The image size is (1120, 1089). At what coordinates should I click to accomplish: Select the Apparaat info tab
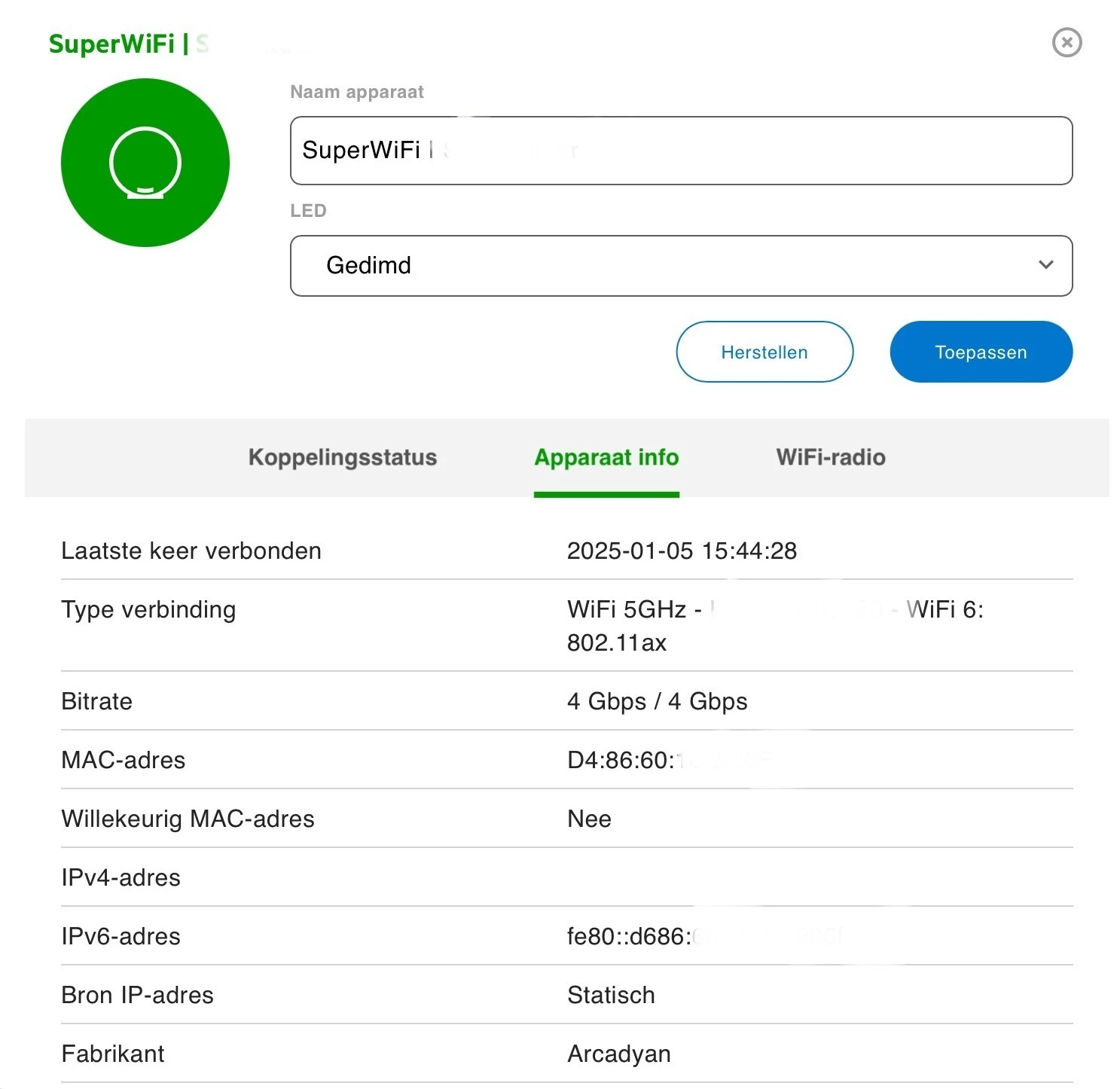[x=606, y=457]
